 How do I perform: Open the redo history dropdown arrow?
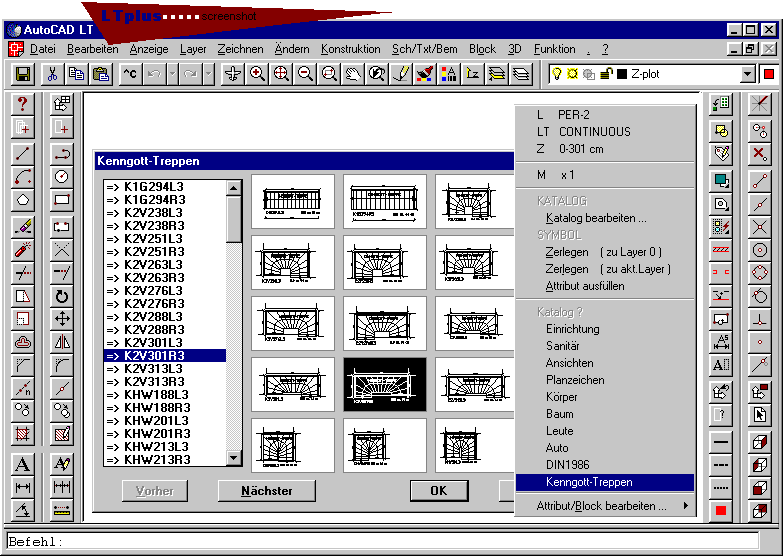[x=209, y=74]
